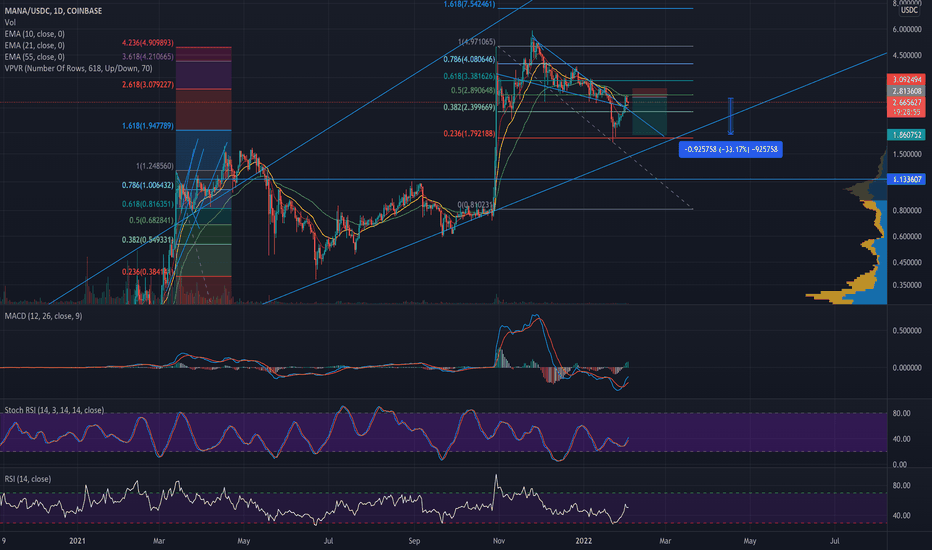Viewport: 932px width, 550px height.
Task: Click the 0.5(2.890648) Fibonacci level label
Action: [473, 90]
